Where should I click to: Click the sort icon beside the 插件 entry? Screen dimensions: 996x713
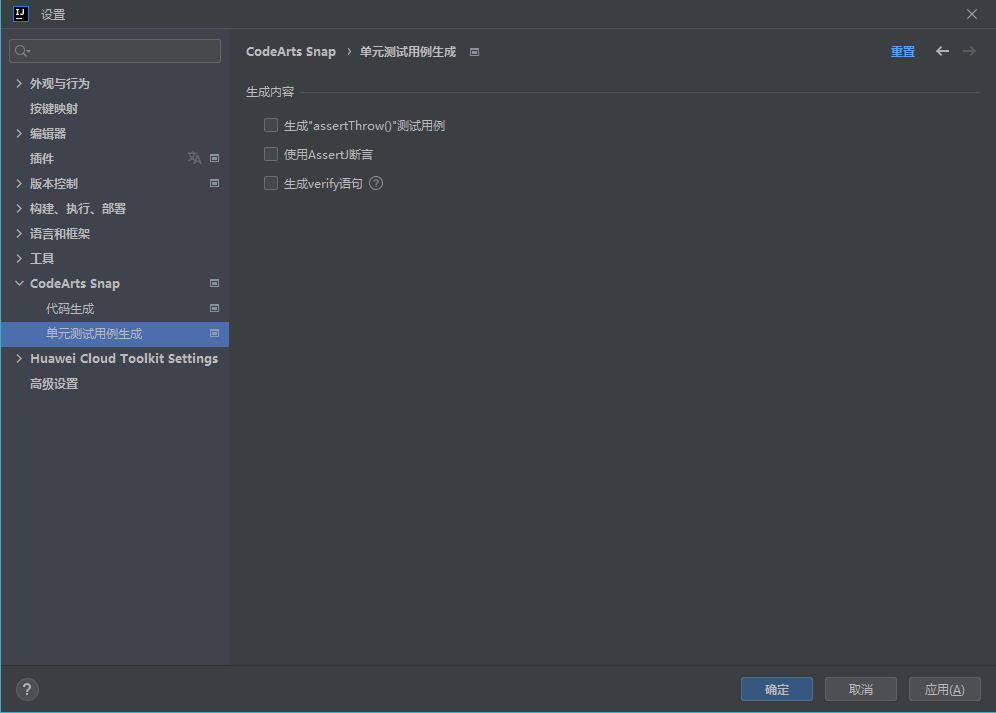click(194, 157)
